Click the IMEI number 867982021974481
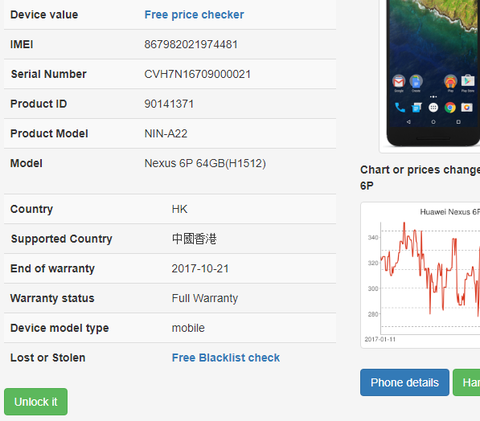This screenshot has height=421, width=480. pyautogui.click(x=191, y=44)
